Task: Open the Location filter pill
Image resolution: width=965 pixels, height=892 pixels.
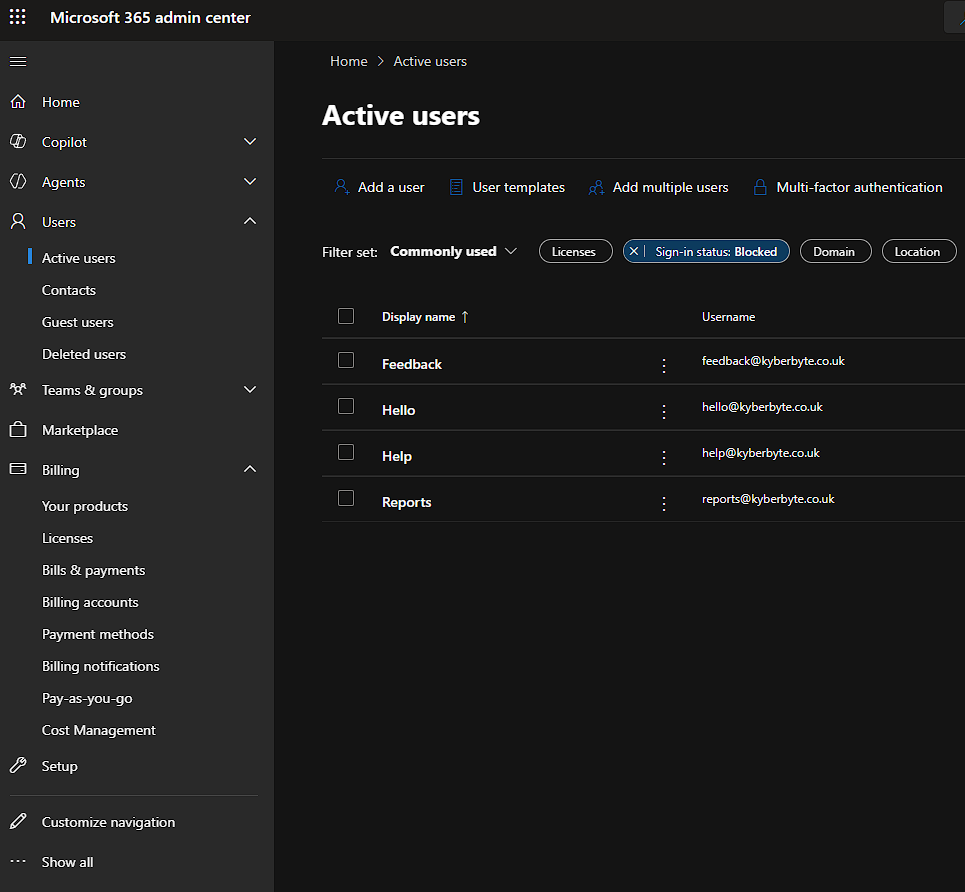Action: 918,251
